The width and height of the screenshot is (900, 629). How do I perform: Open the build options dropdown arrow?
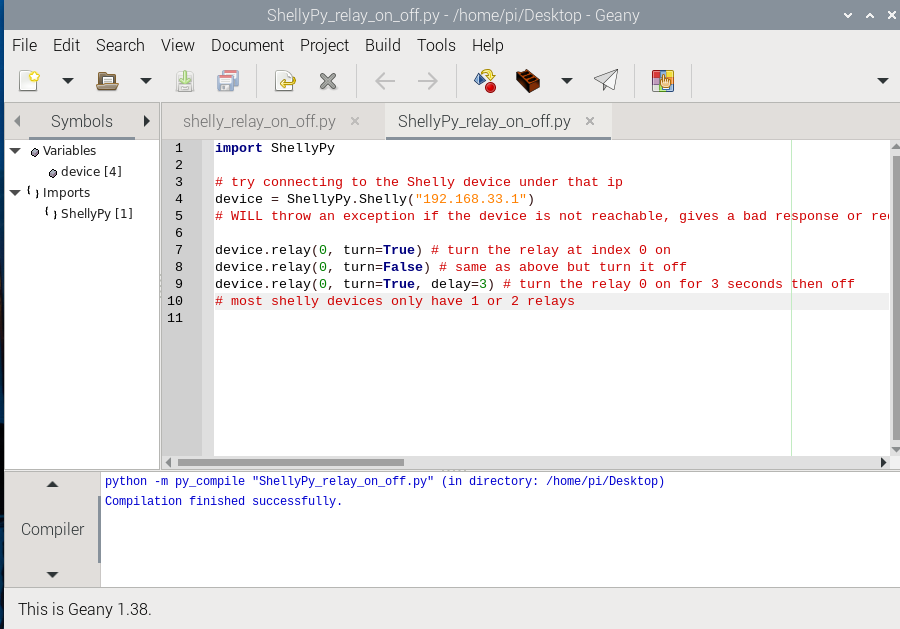click(567, 81)
